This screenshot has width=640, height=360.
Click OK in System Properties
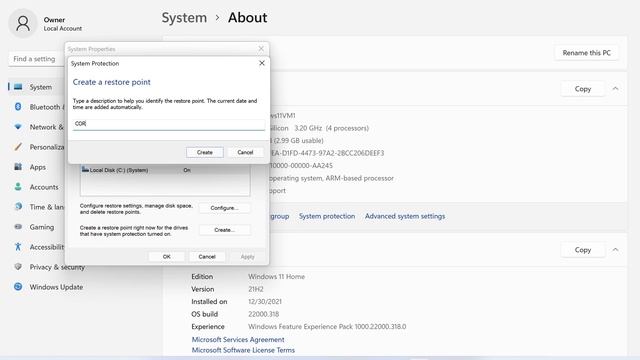167,256
